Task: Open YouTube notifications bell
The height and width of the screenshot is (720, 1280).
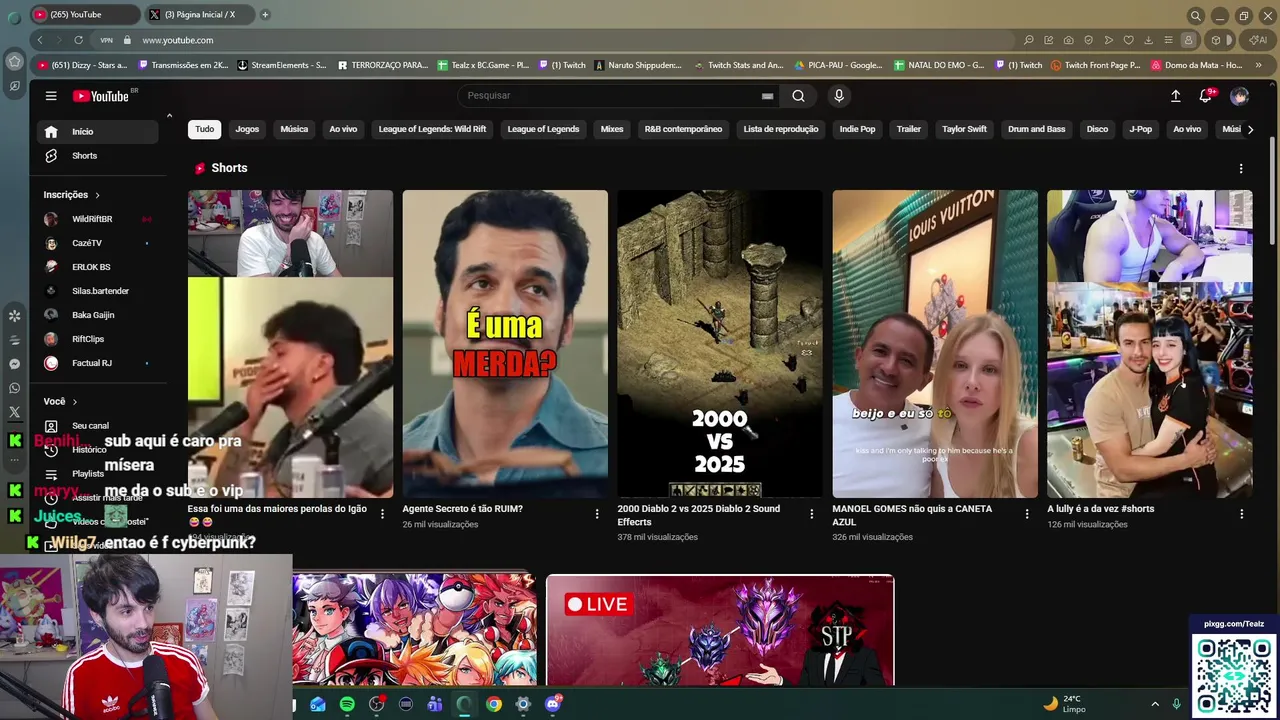Action: click(x=1206, y=96)
